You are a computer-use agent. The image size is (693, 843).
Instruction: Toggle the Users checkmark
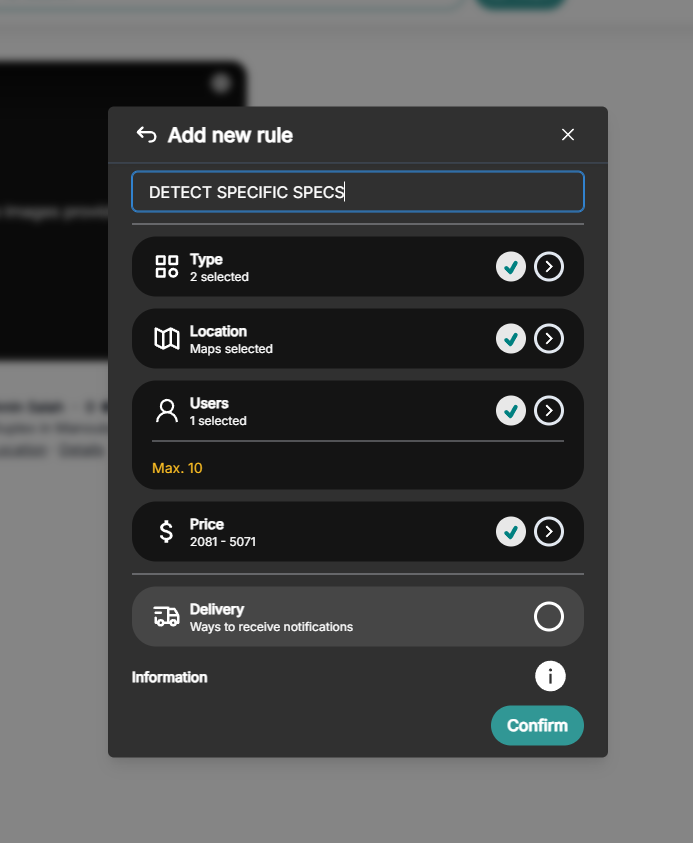coord(511,411)
